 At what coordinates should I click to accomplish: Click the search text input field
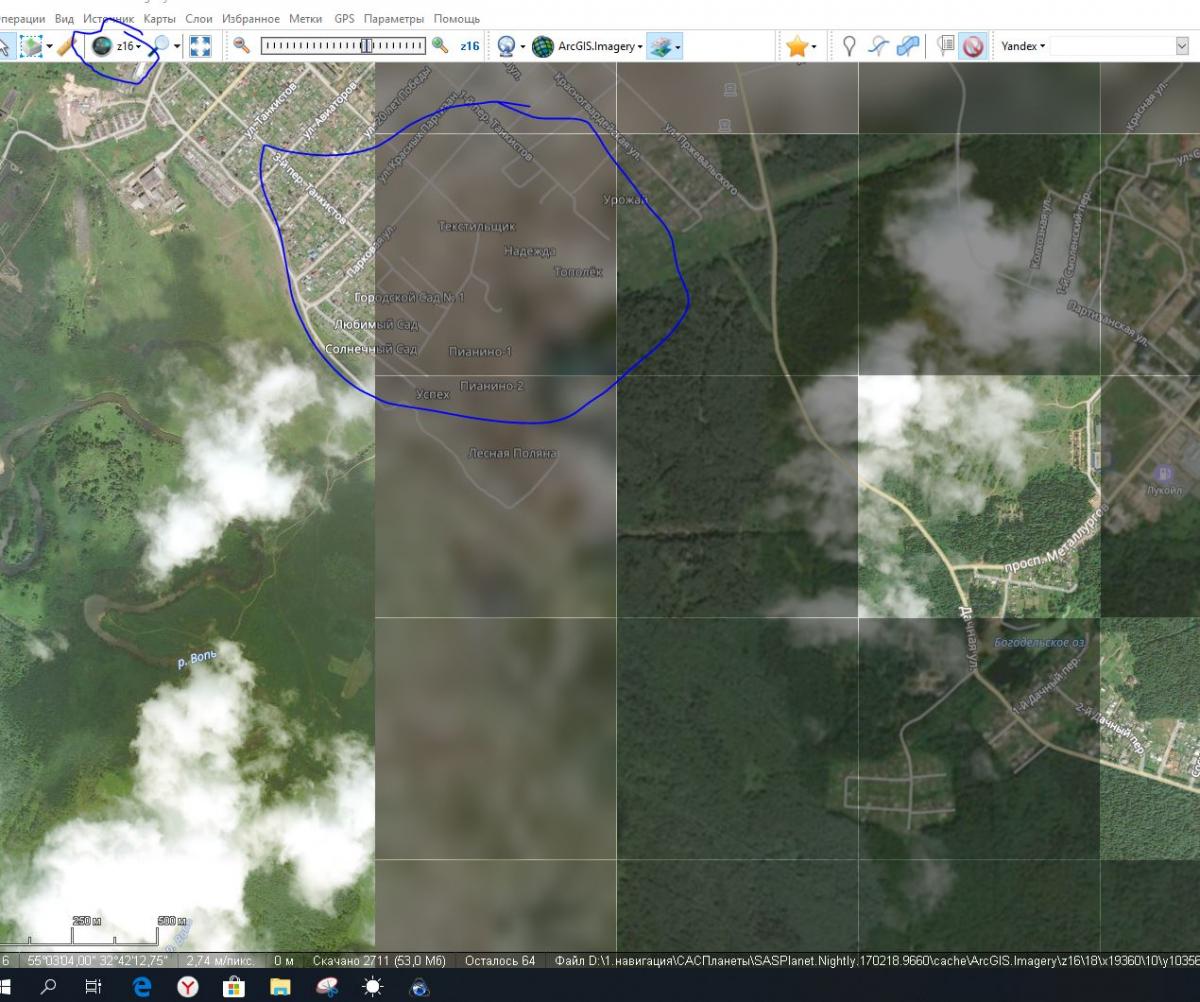coord(1110,46)
